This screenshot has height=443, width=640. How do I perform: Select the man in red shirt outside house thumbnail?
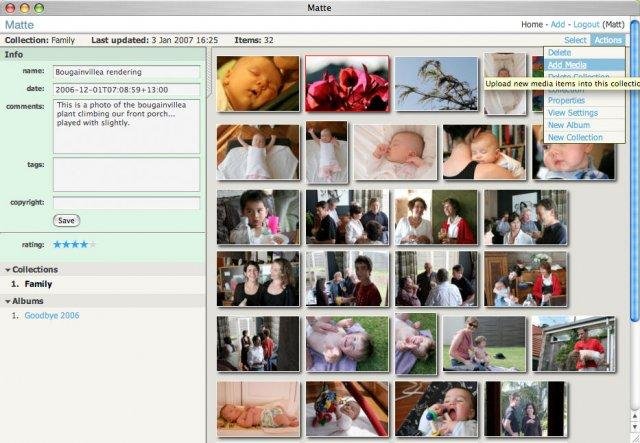click(x=573, y=344)
